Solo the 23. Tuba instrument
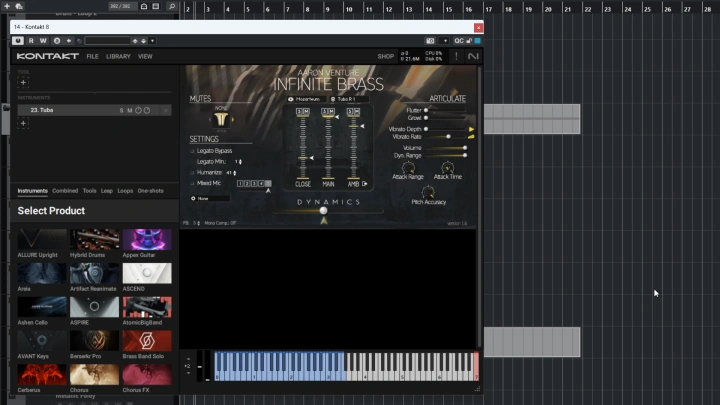This screenshot has width=720, height=405. (x=122, y=110)
